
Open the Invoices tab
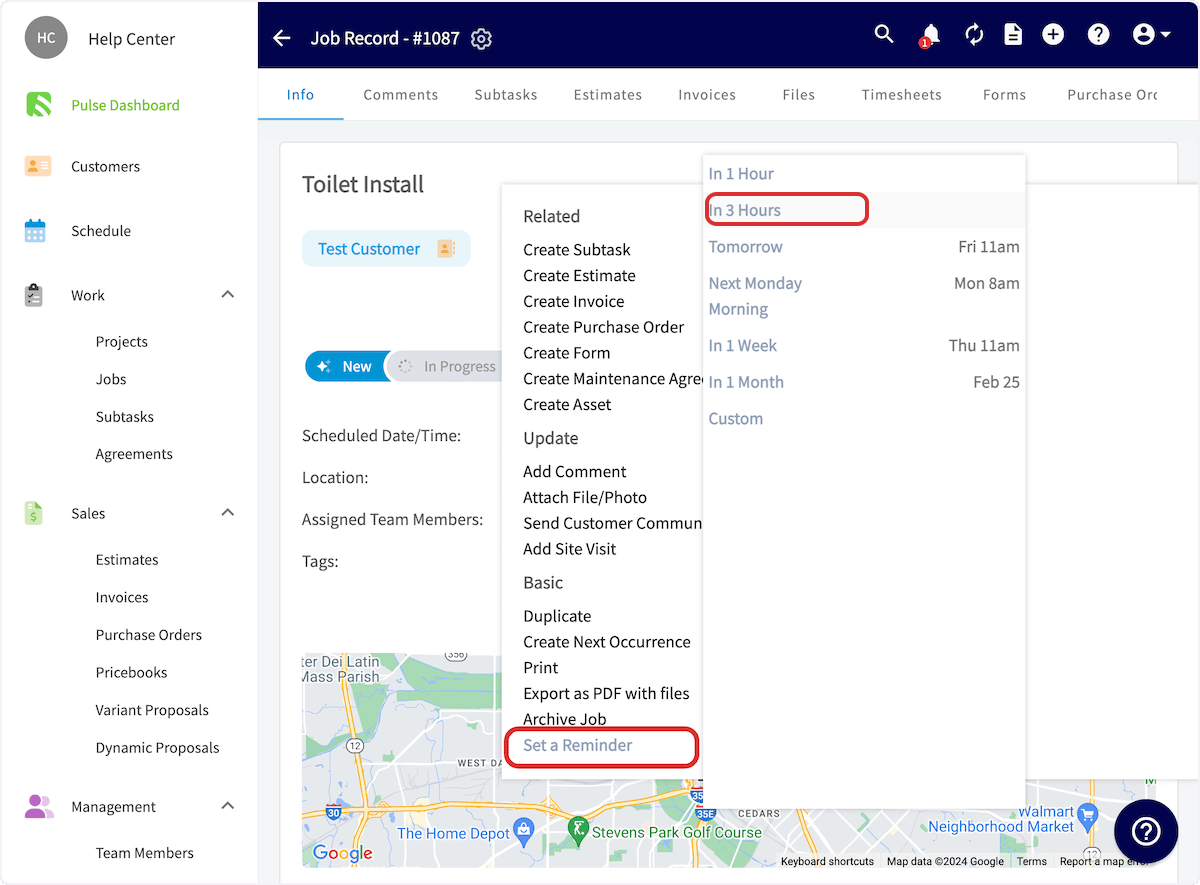pos(707,94)
